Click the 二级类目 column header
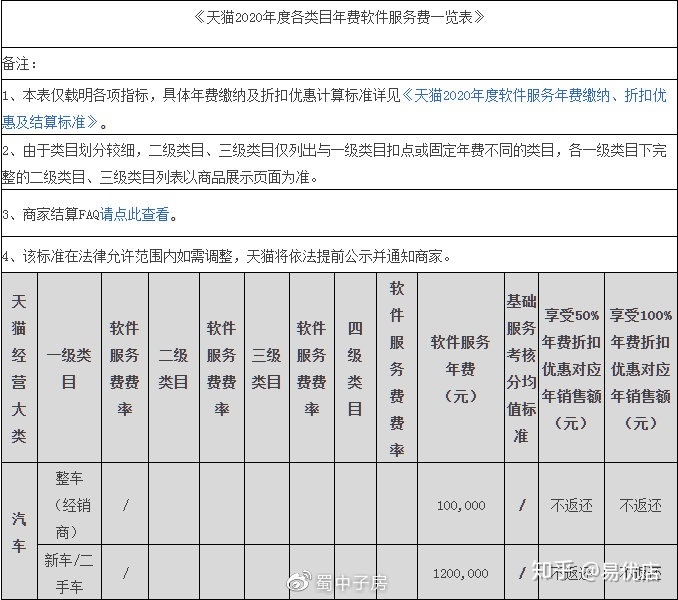The image size is (678, 600). pyautogui.click(x=173, y=368)
